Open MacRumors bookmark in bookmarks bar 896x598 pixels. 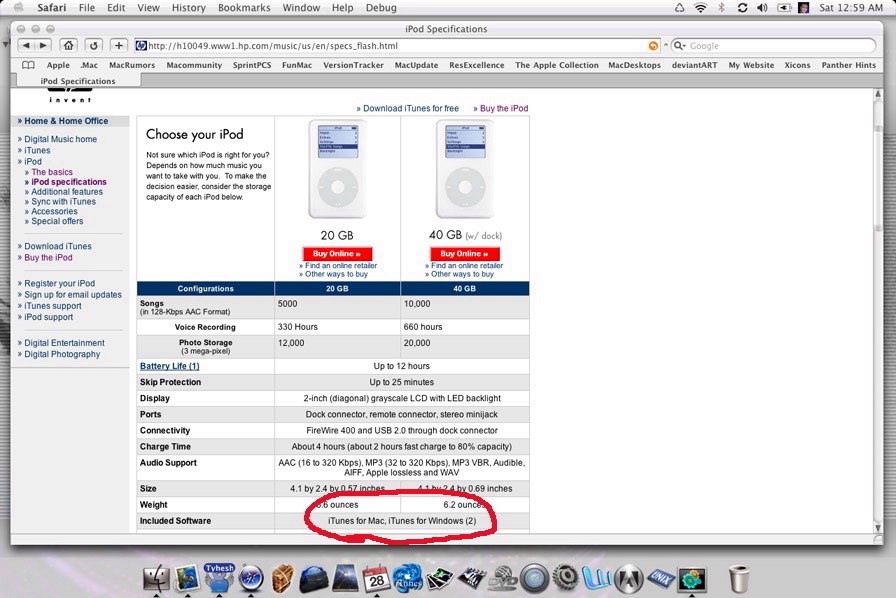pyautogui.click(x=132, y=65)
